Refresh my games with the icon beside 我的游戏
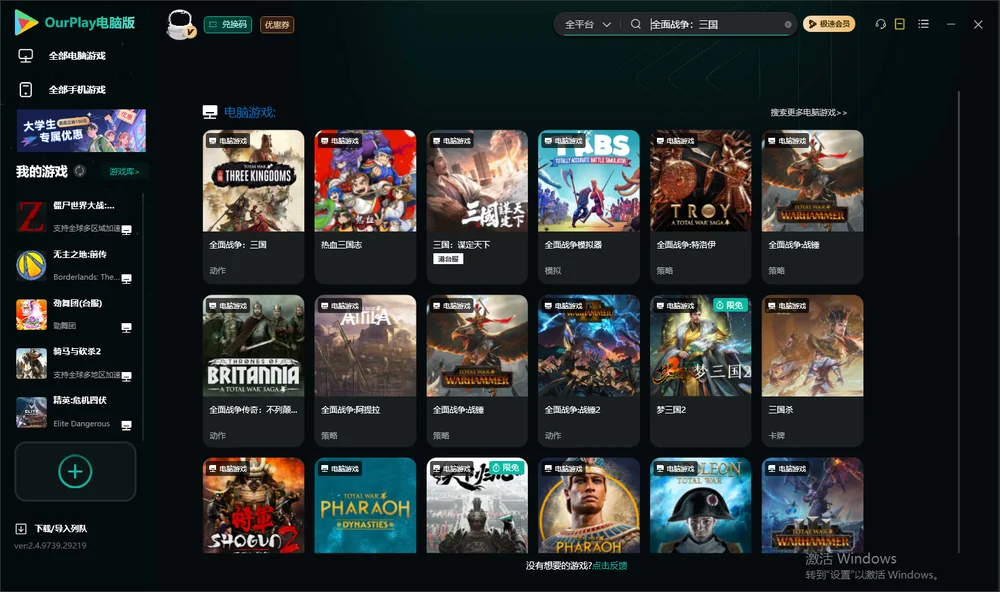 click(80, 171)
